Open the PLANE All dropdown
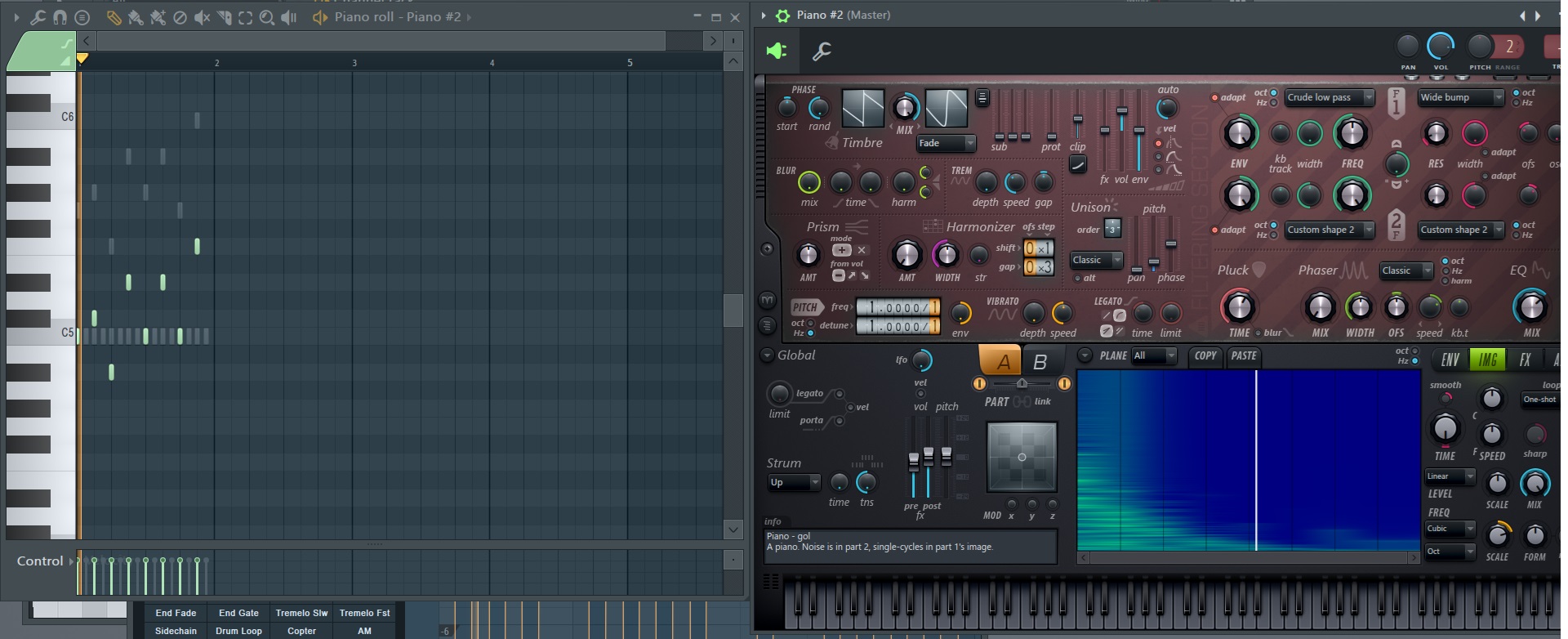This screenshot has width=1568, height=639. (1154, 355)
